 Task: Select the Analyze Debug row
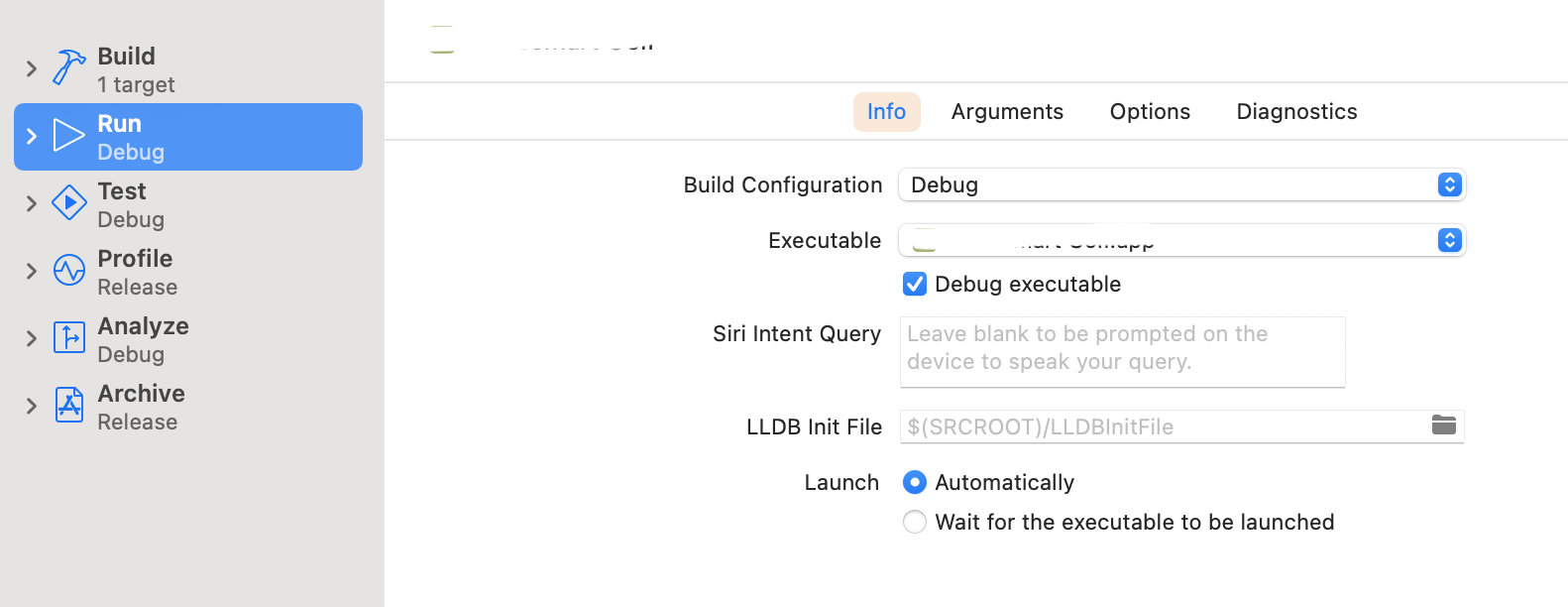(188, 339)
